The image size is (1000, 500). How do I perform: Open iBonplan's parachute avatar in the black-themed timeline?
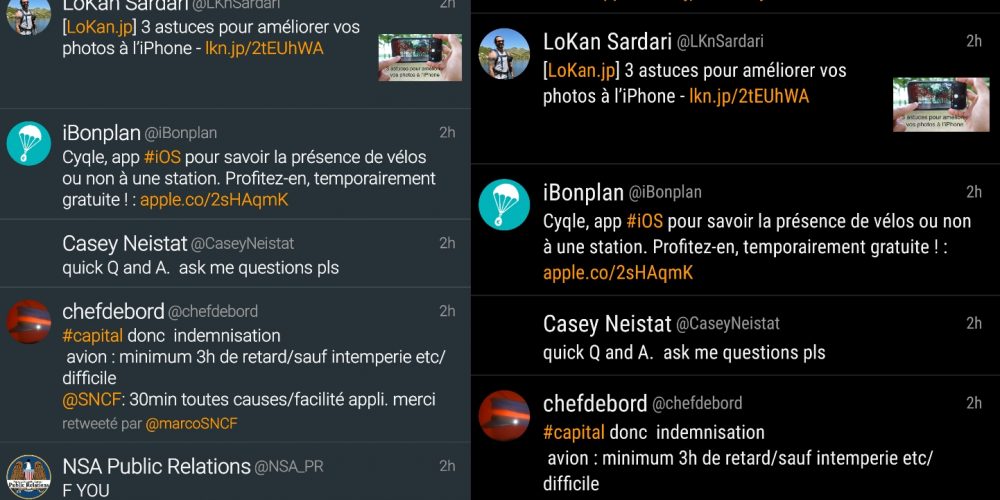point(504,204)
